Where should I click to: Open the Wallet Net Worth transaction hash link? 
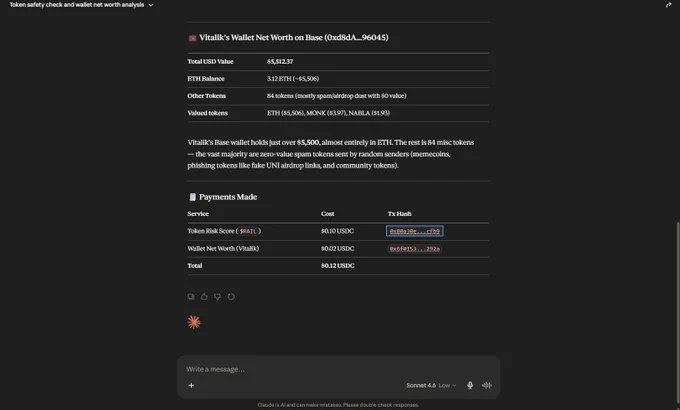point(415,249)
